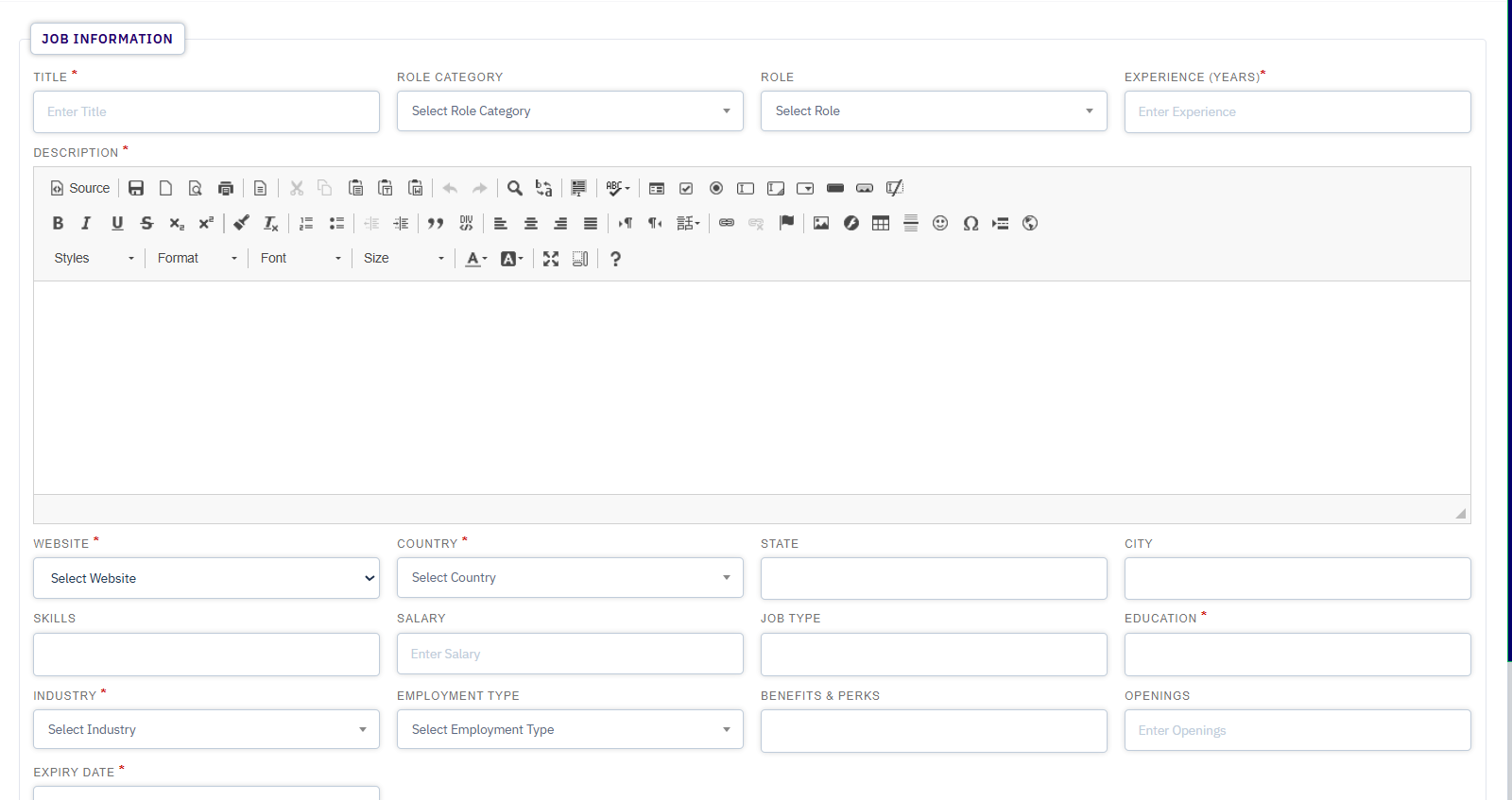
Task: Insert a radio button form element
Action: 716,188
